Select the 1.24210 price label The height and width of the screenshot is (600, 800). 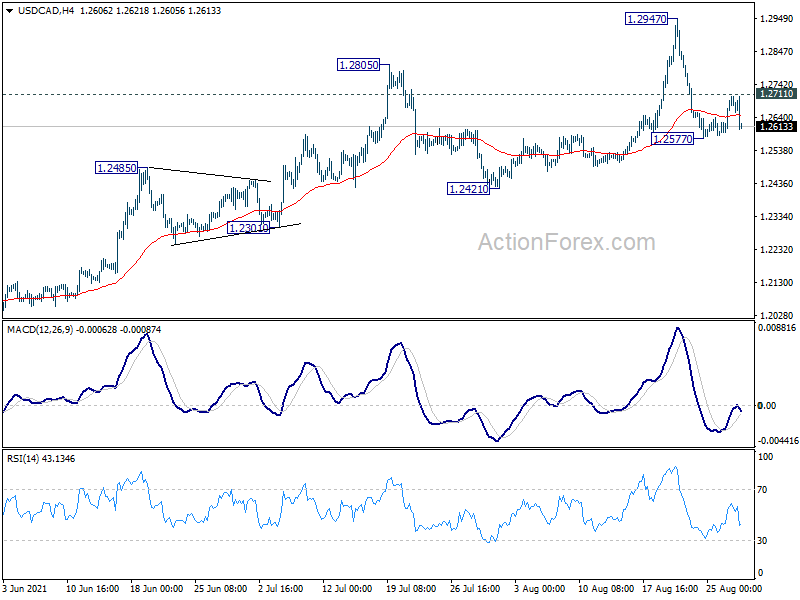[468, 189]
